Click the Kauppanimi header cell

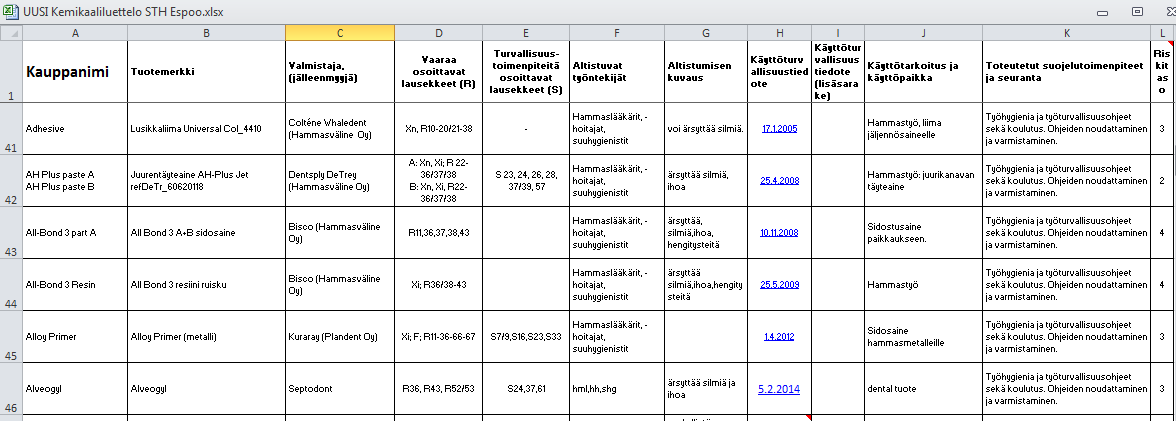[75, 71]
